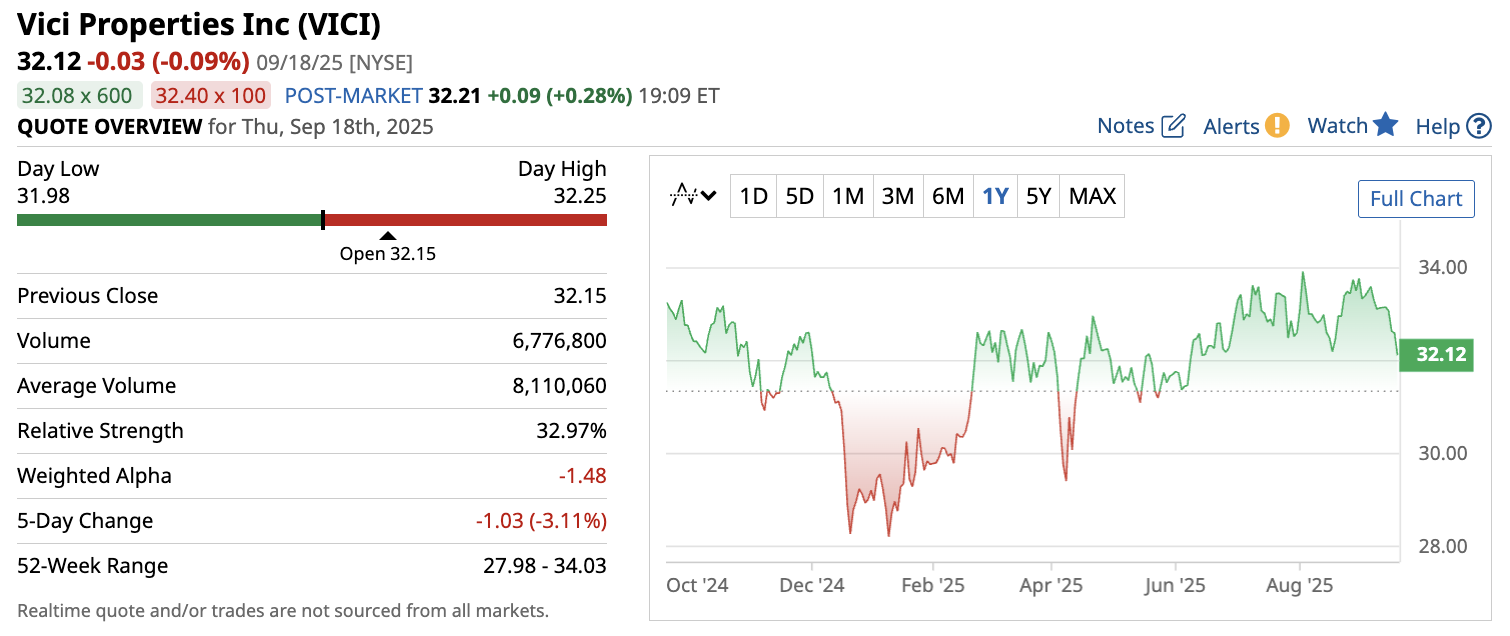Select the 1M chart period
This screenshot has width=1510, height=636.
tap(848, 196)
